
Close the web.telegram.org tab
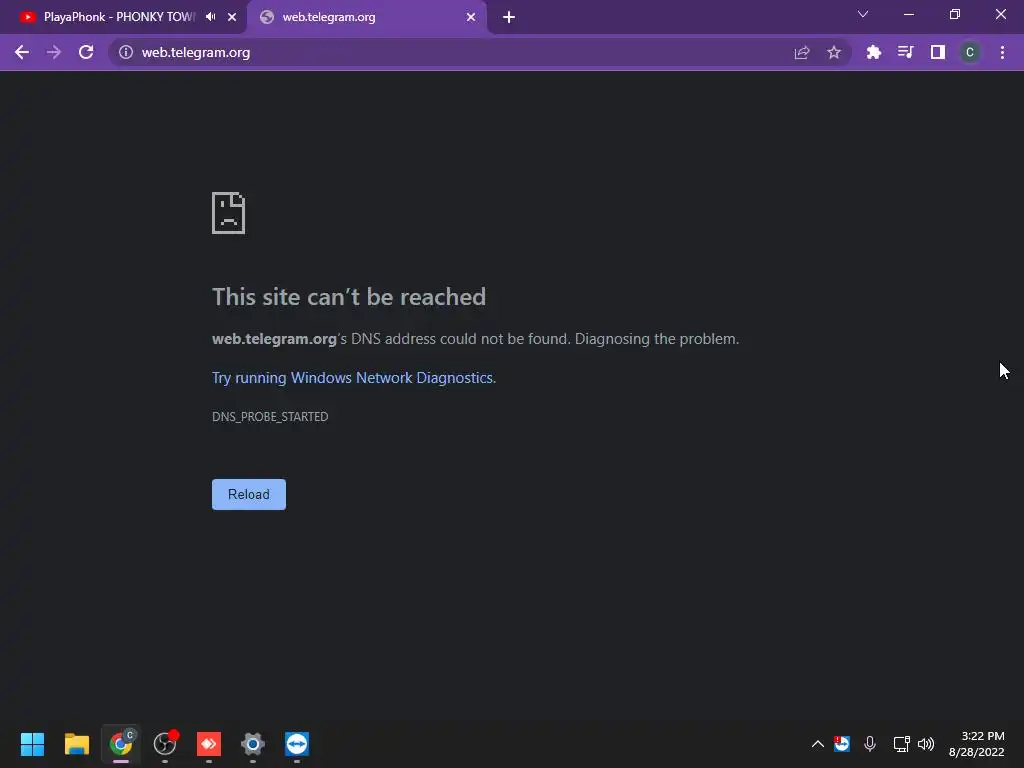(471, 17)
